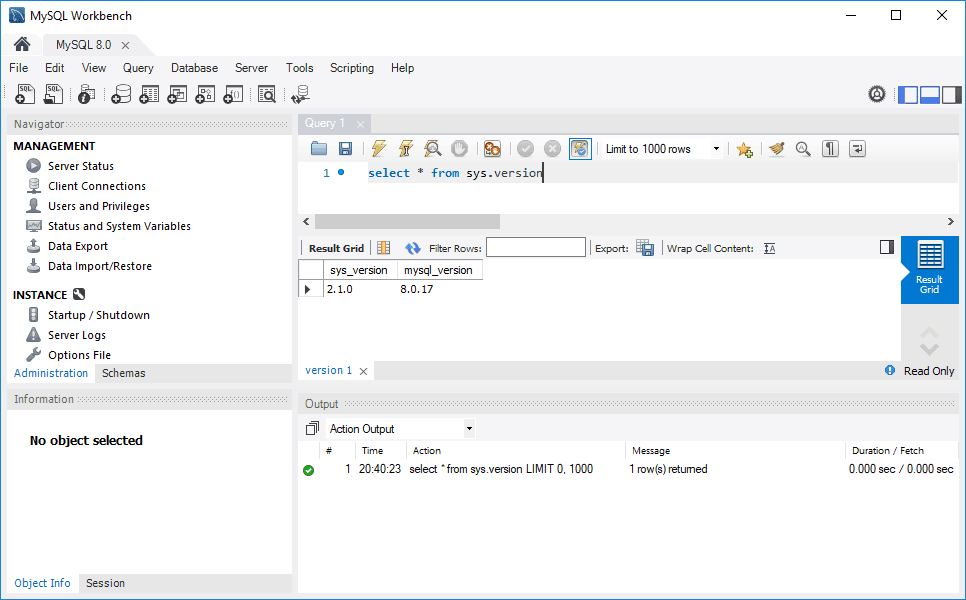Open the Workbench preferences gear icon

877,94
